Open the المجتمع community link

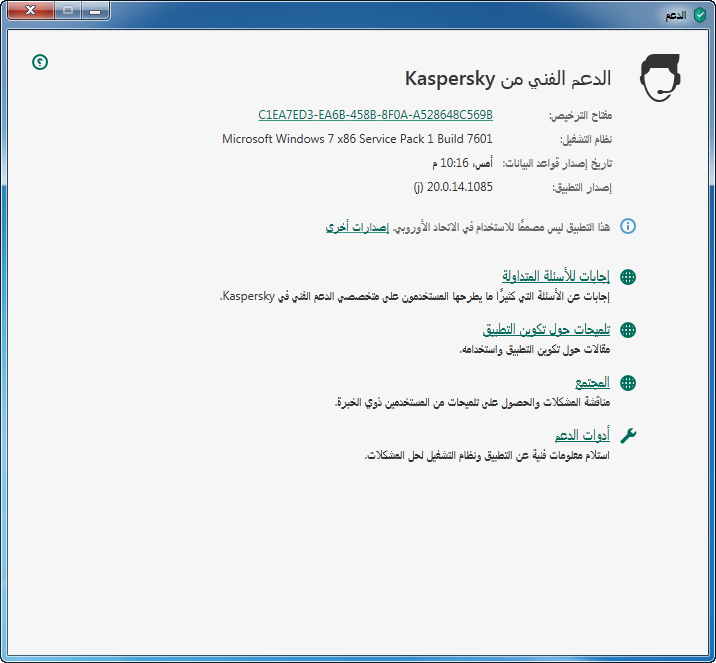pos(592,383)
